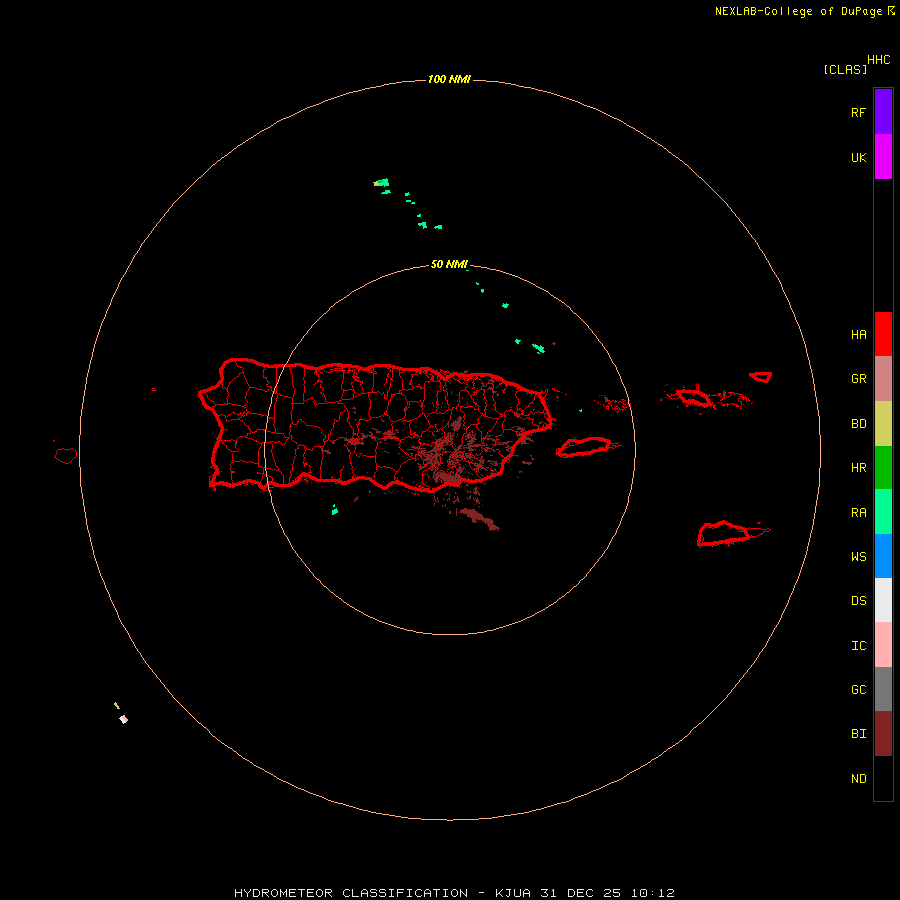
Task: Click the HYDROMETEOR CLASSIFICATION title text
Action: coord(351,893)
